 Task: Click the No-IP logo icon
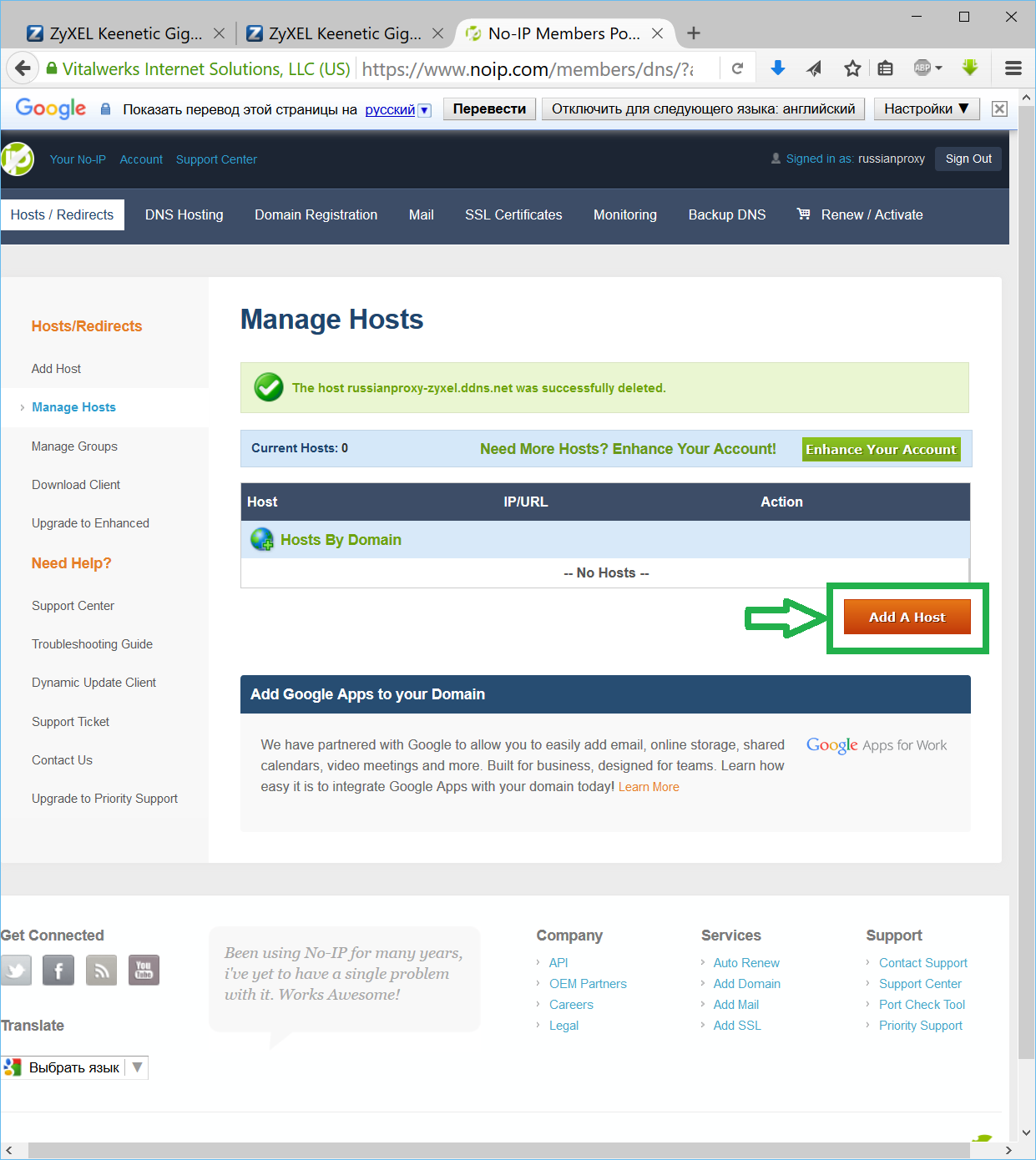[x=17, y=159]
